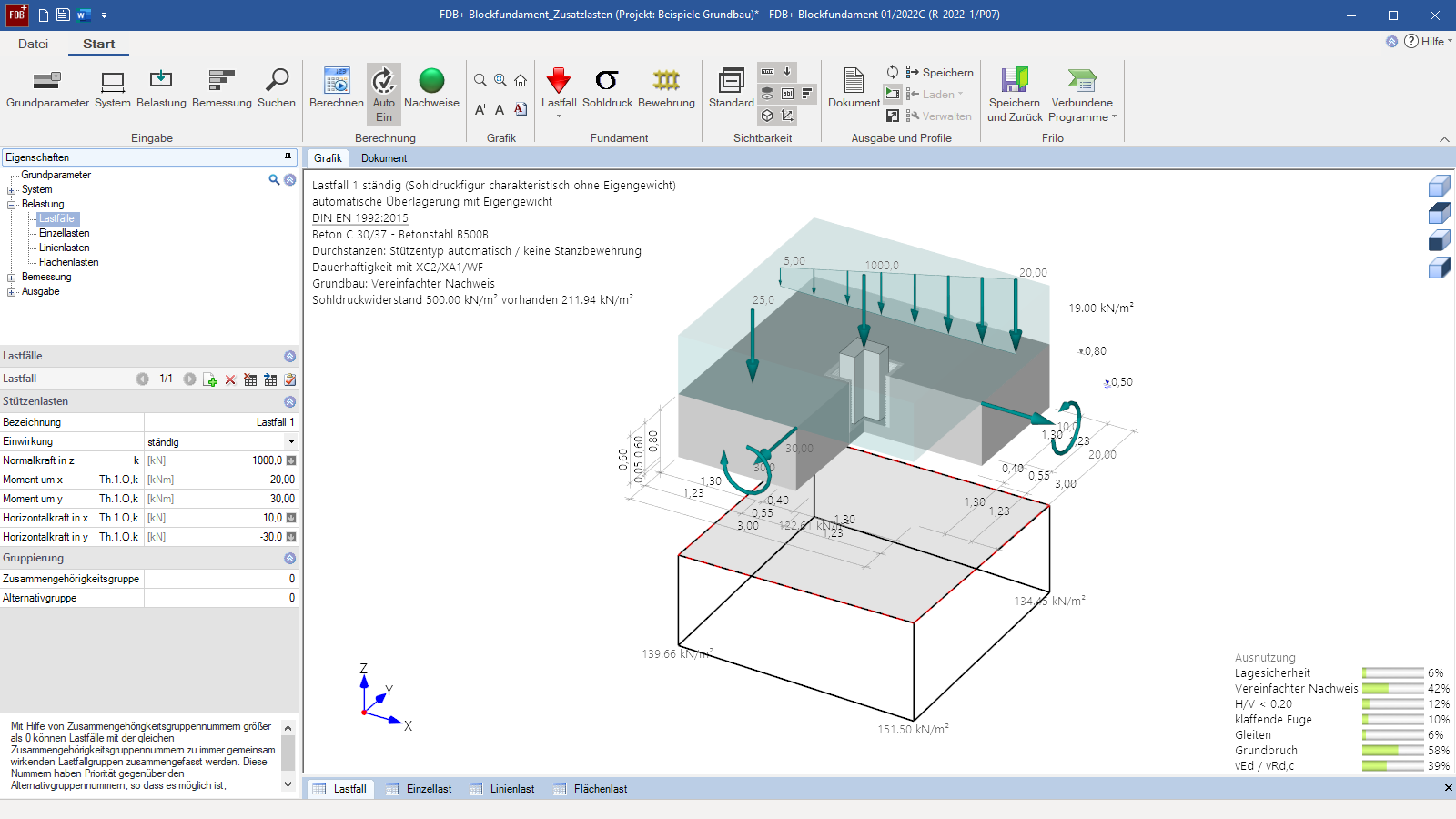Click the Vereinfachter Nachweis utilization bar

coord(1392,689)
